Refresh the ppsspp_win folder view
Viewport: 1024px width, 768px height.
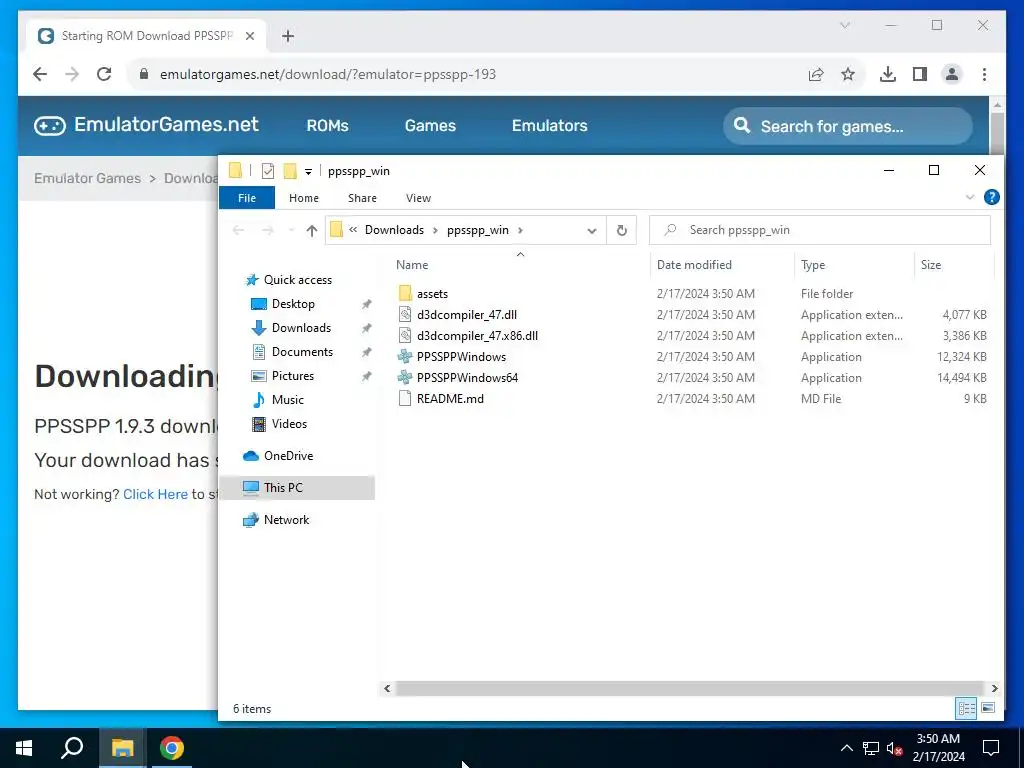(622, 230)
